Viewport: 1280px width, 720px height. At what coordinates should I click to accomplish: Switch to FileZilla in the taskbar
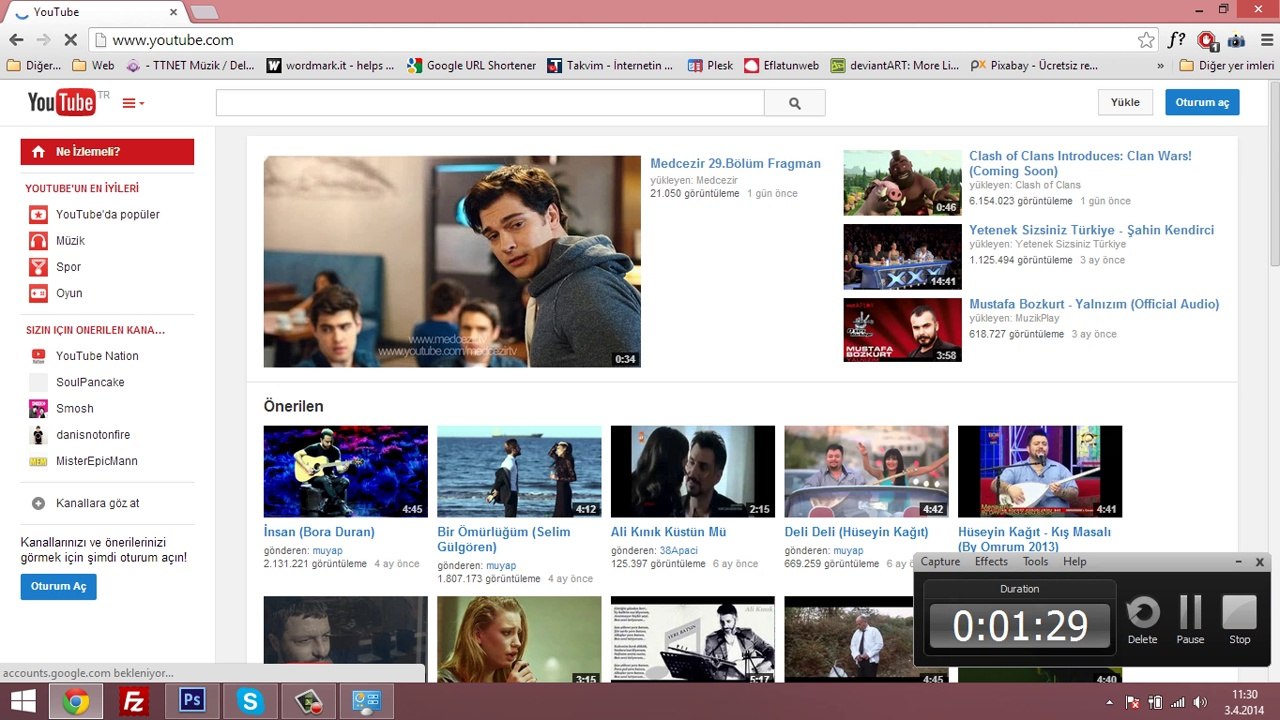coord(133,701)
